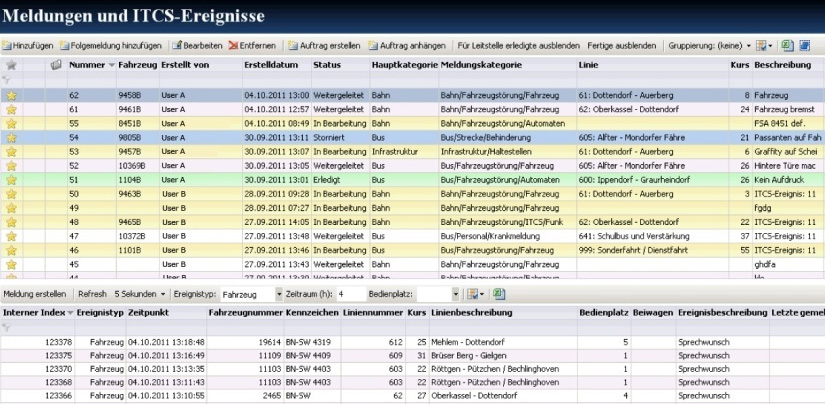Toggle Für Leitstelle erledigte ausblenden

[x=518, y=46]
